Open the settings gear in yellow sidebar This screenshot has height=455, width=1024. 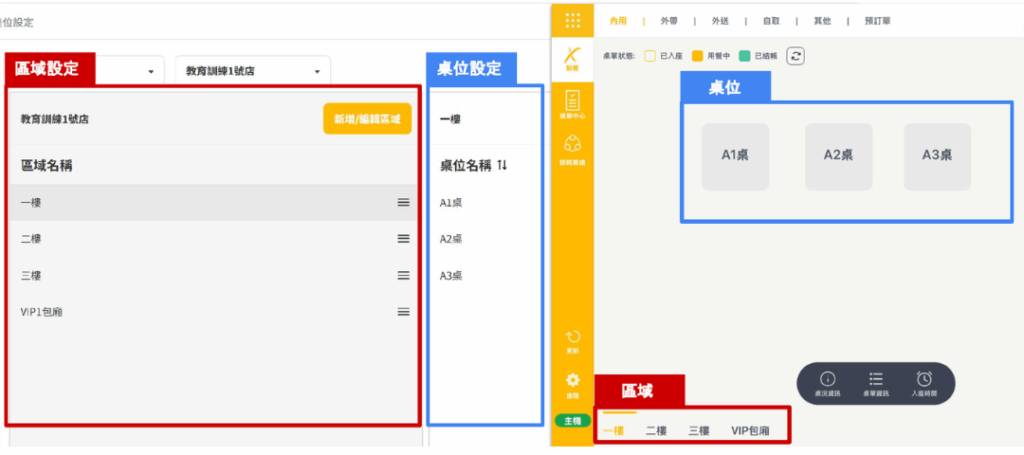click(572, 383)
